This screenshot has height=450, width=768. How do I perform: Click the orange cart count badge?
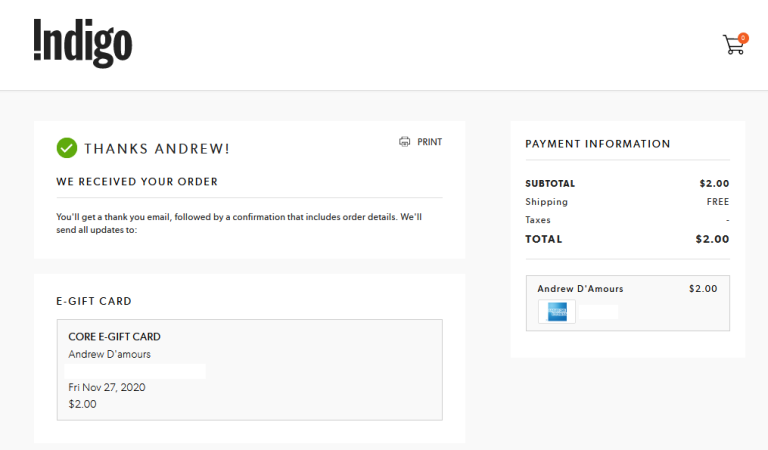(743, 38)
